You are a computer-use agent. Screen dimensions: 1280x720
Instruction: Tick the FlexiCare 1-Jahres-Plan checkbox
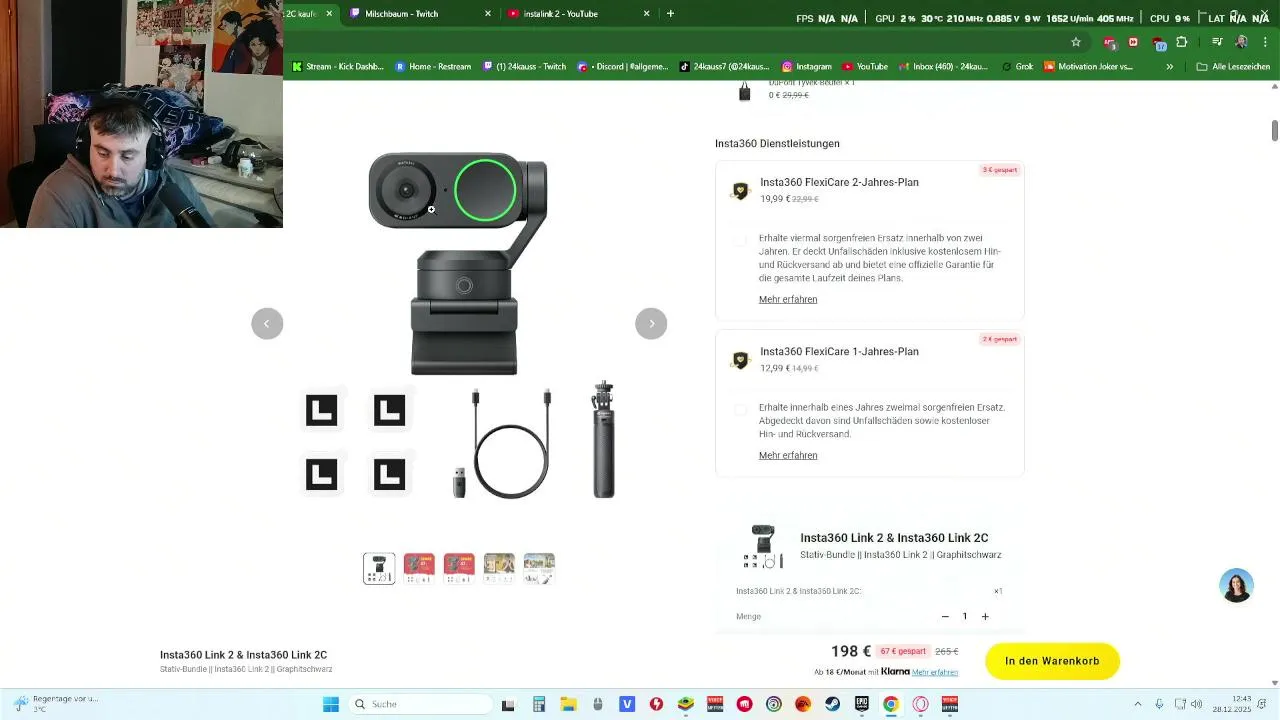740,409
